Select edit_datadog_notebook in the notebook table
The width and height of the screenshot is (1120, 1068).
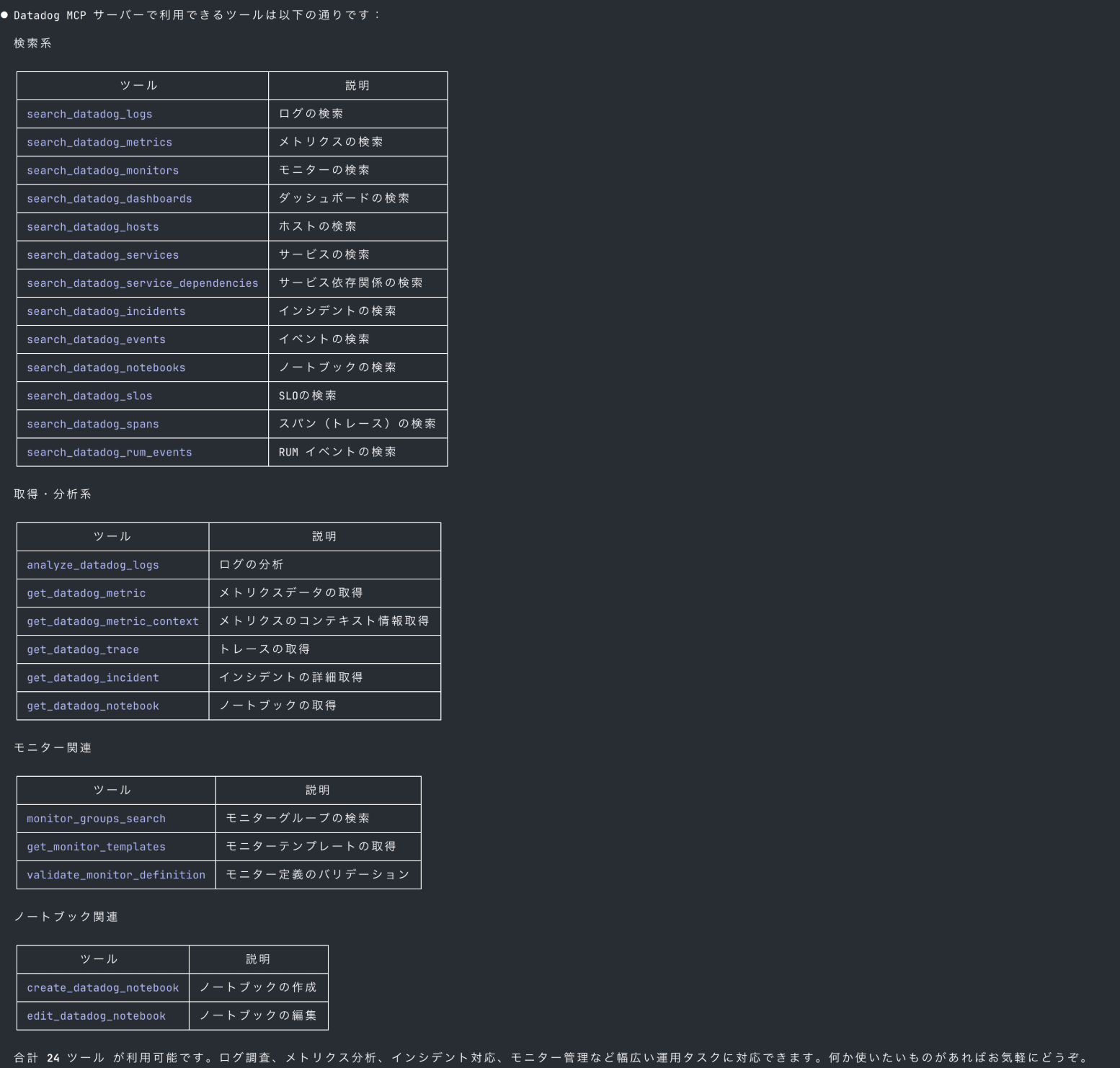[x=96, y=1016]
